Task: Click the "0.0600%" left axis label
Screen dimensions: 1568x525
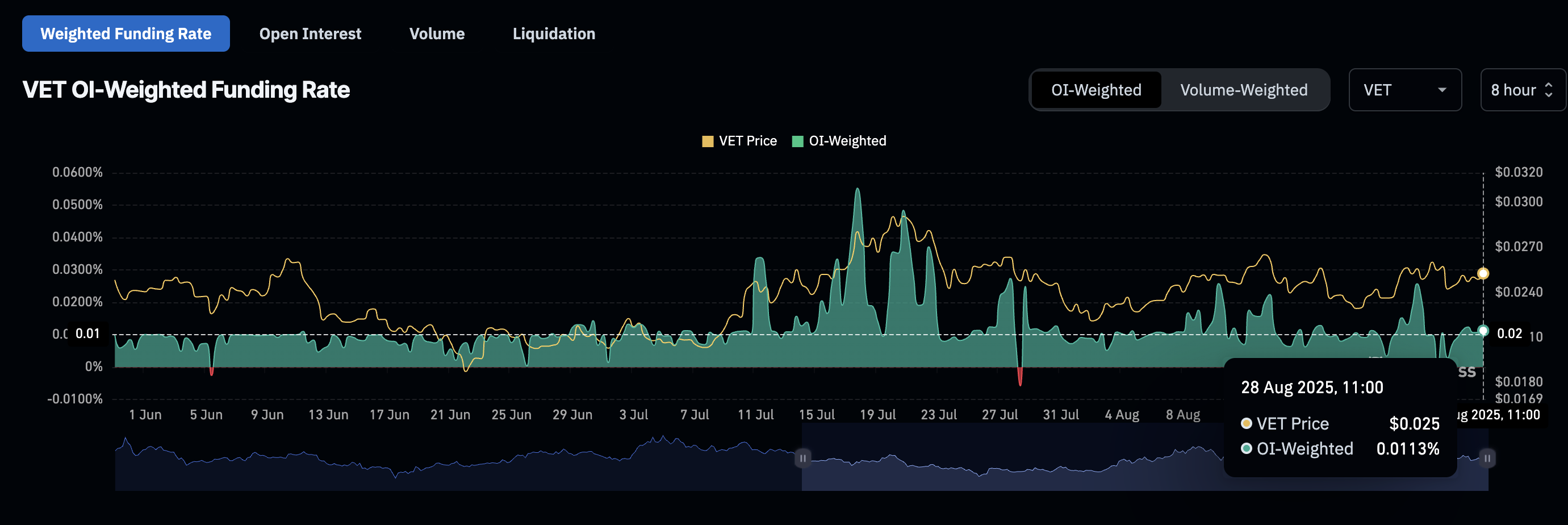Action: pyautogui.click(x=77, y=172)
